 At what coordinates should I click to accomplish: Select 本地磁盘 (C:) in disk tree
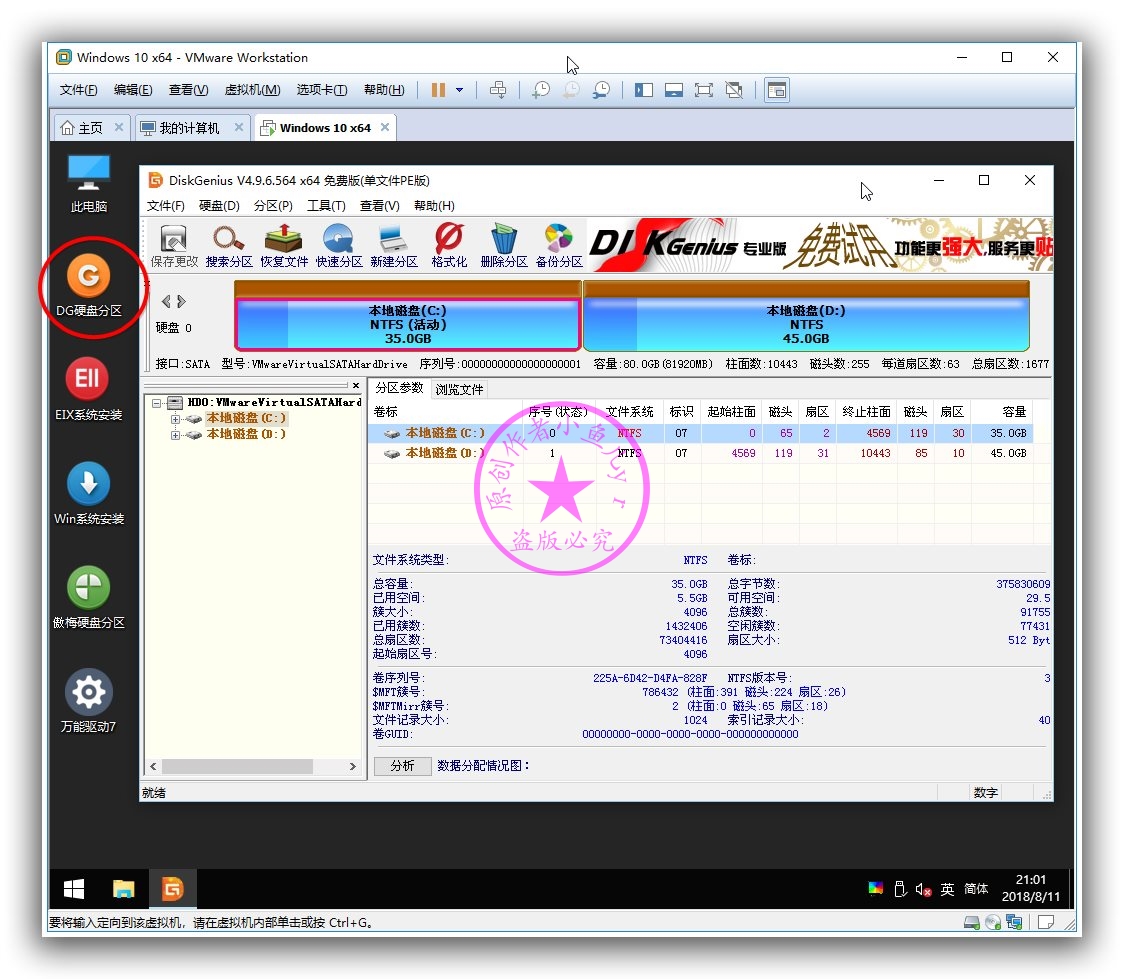246,418
